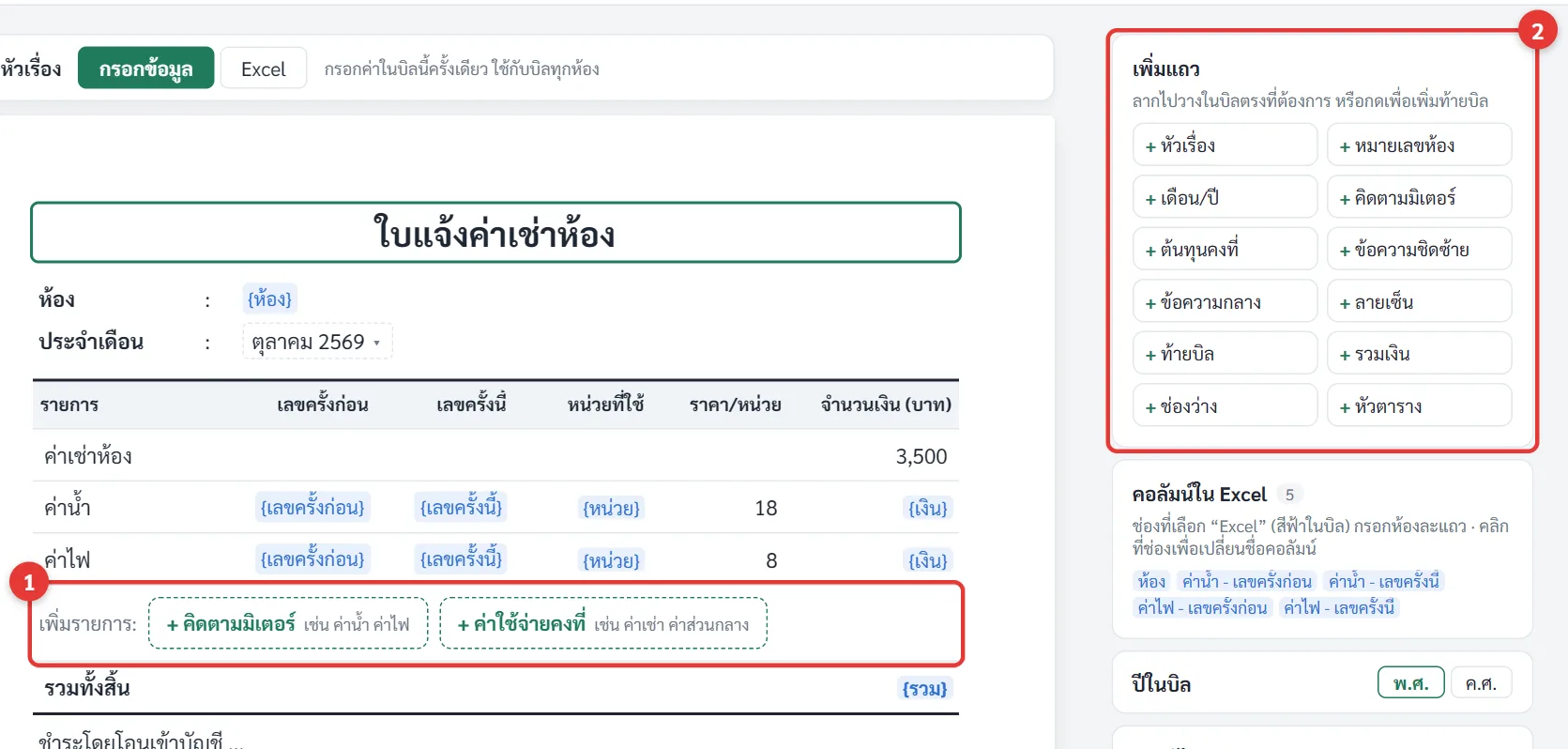Add a ต้นทุนคงที่ row
This screenshot has height=749, width=1568.
point(1225,250)
